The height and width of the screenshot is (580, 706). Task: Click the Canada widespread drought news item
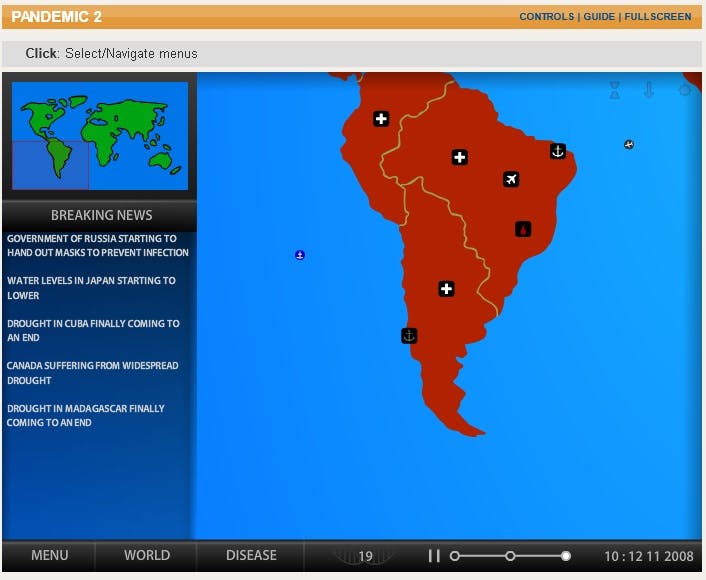tap(92, 373)
